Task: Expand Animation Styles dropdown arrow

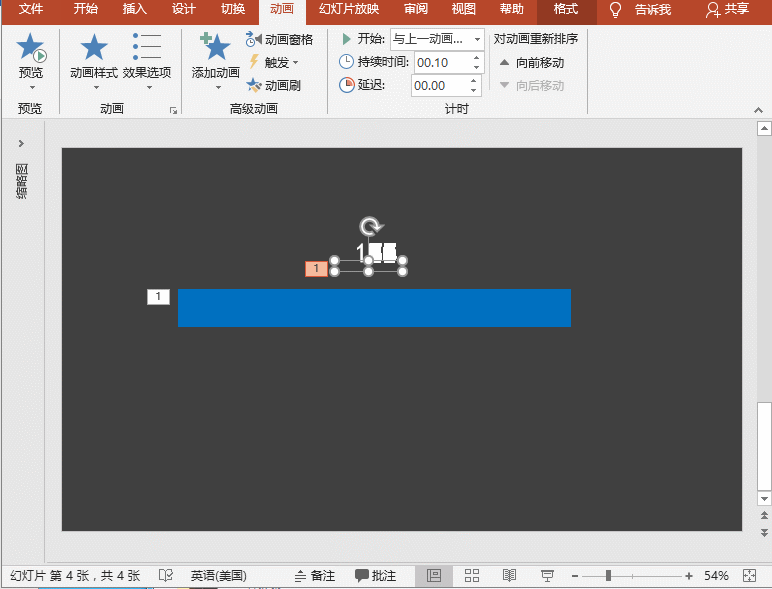Action: [x=96, y=88]
